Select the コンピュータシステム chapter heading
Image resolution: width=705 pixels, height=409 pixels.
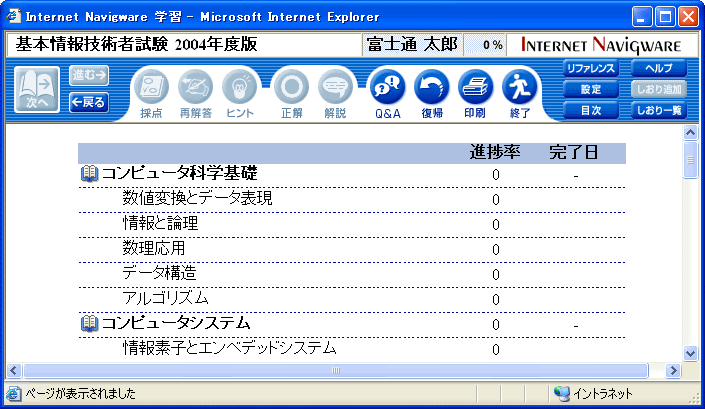click(176, 323)
